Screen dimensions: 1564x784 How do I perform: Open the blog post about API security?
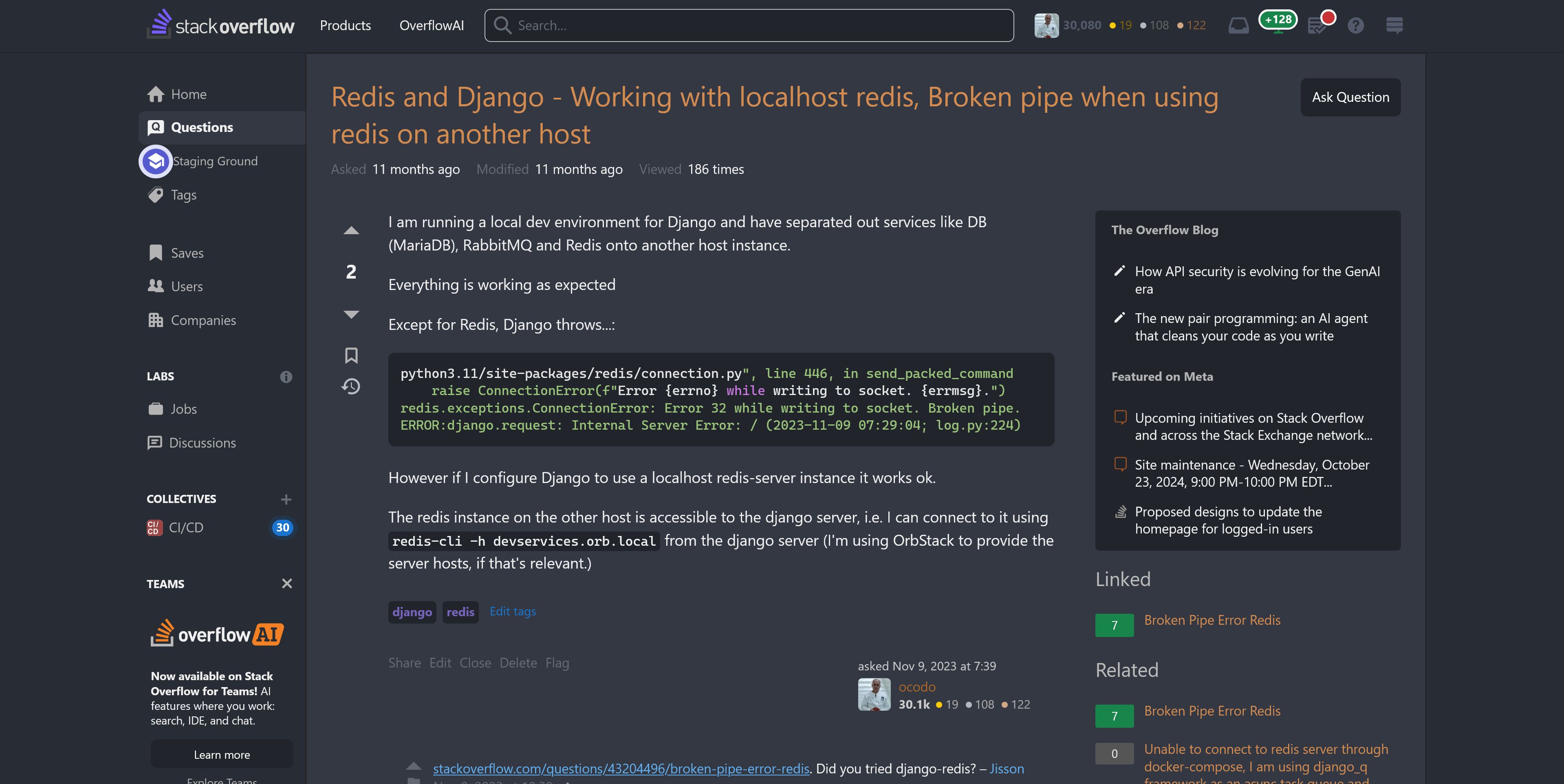[1257, 280]
